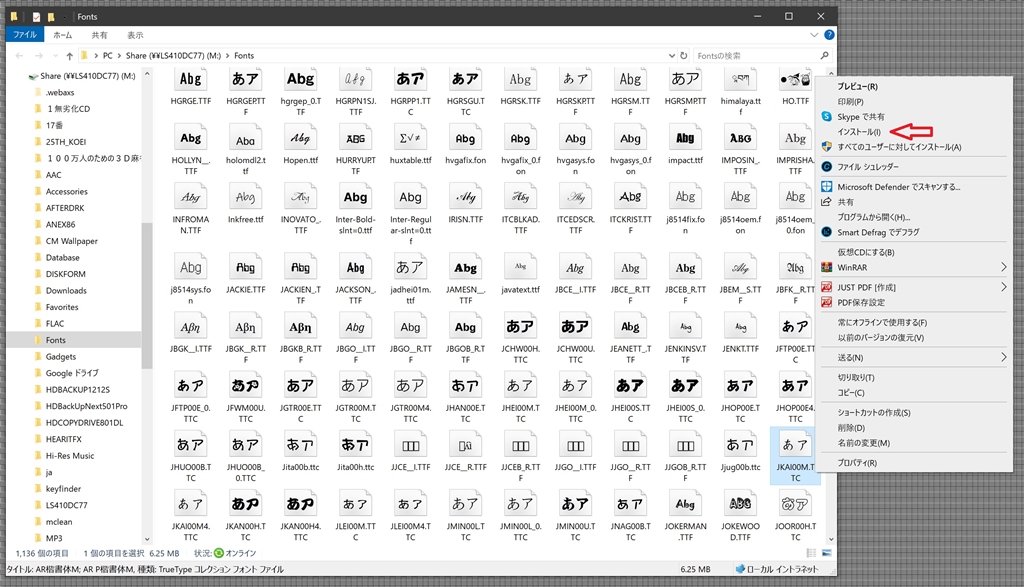1024x587 pixels.
Task: Switch to details view in status bar
Action: point(812,553)
